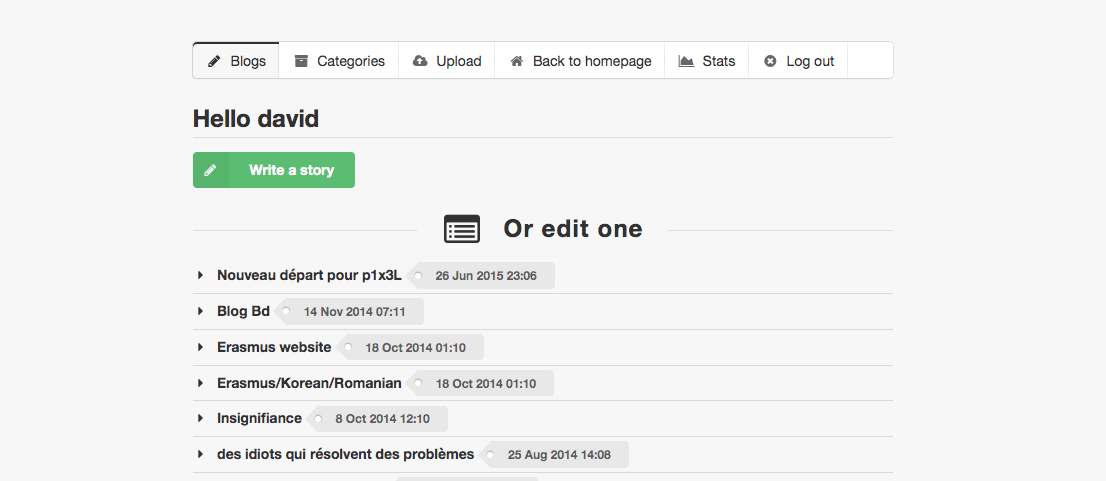Click the area chart Stats icon
The image size is (1106, 481).
coord(686,61)
